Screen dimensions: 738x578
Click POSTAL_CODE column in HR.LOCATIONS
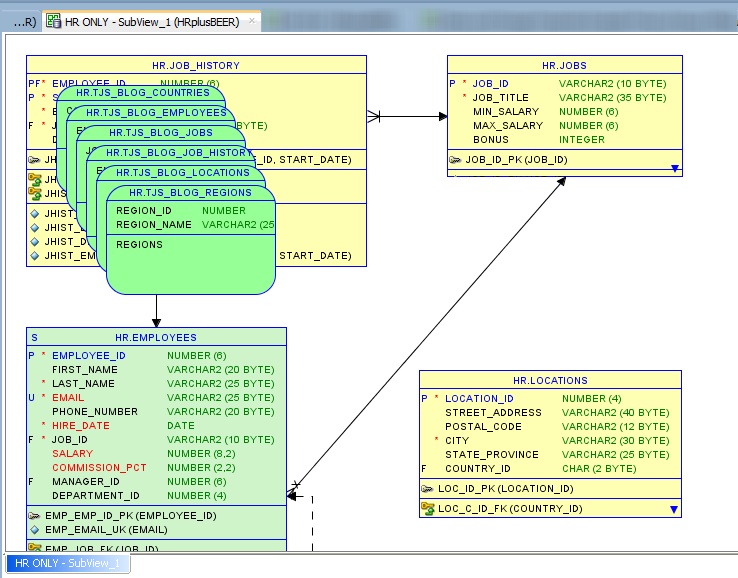[x=483, y=426]
